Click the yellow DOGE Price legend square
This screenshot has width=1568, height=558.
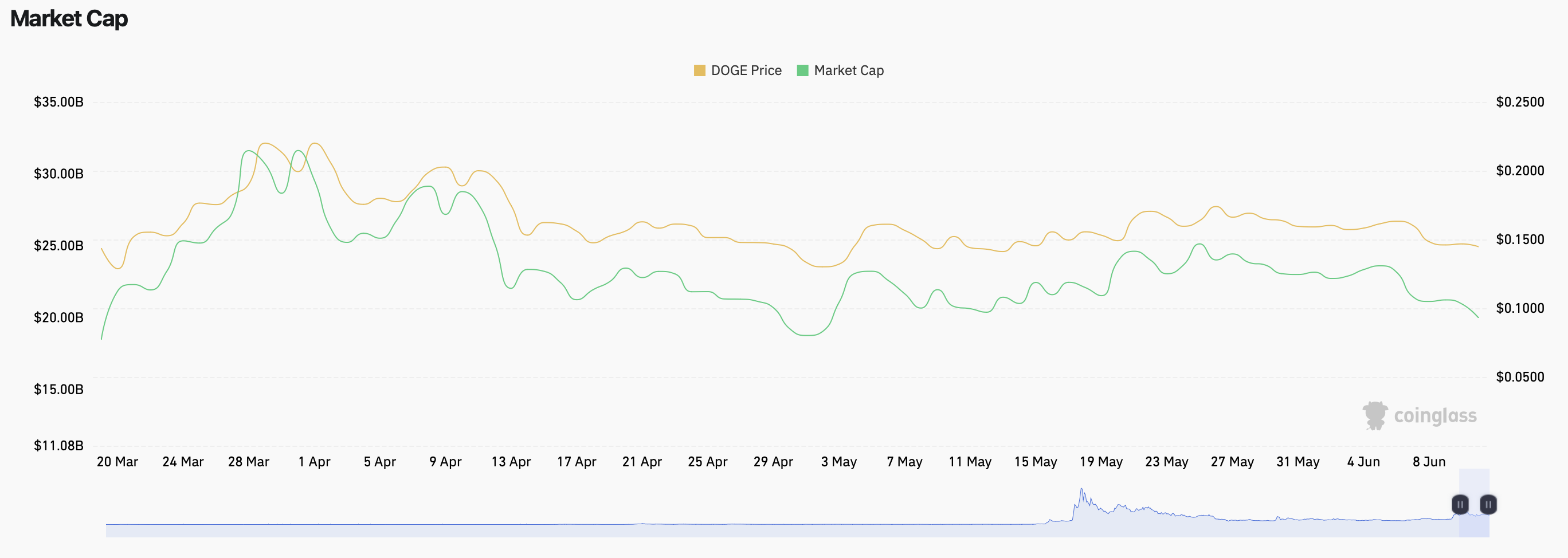[x=699, y=70]
